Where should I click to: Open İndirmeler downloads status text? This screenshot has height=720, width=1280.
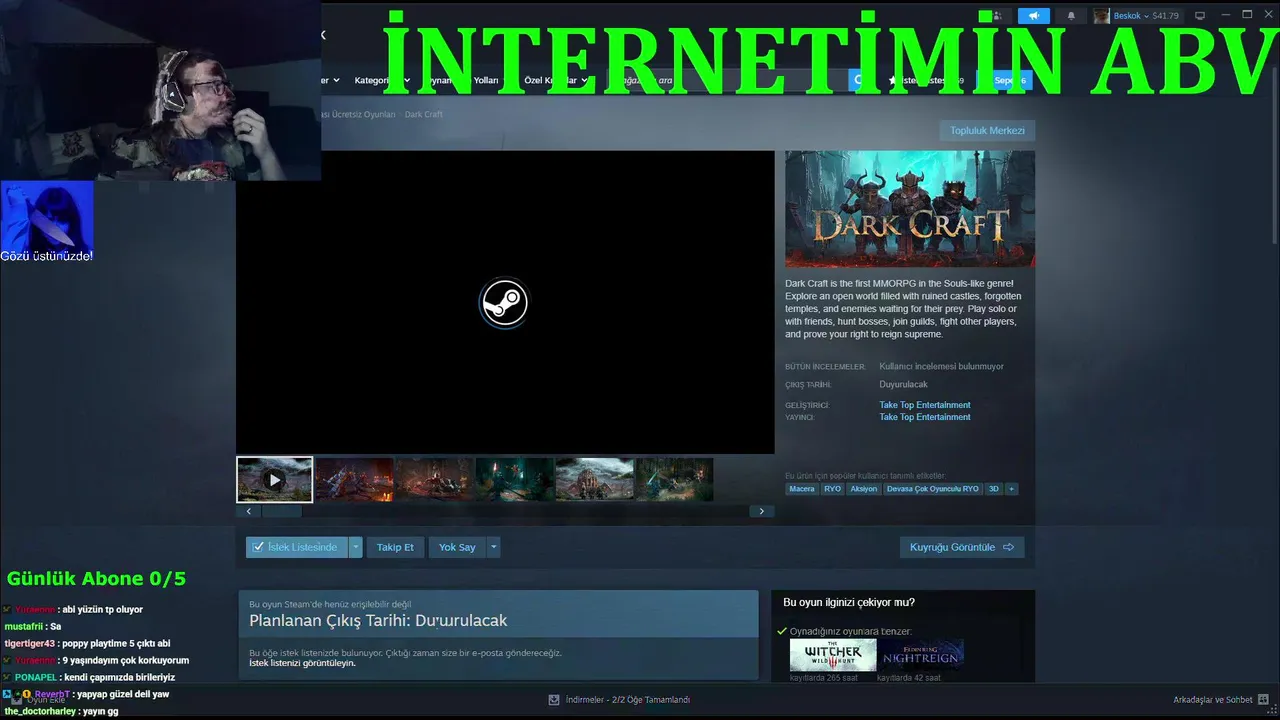627,700
